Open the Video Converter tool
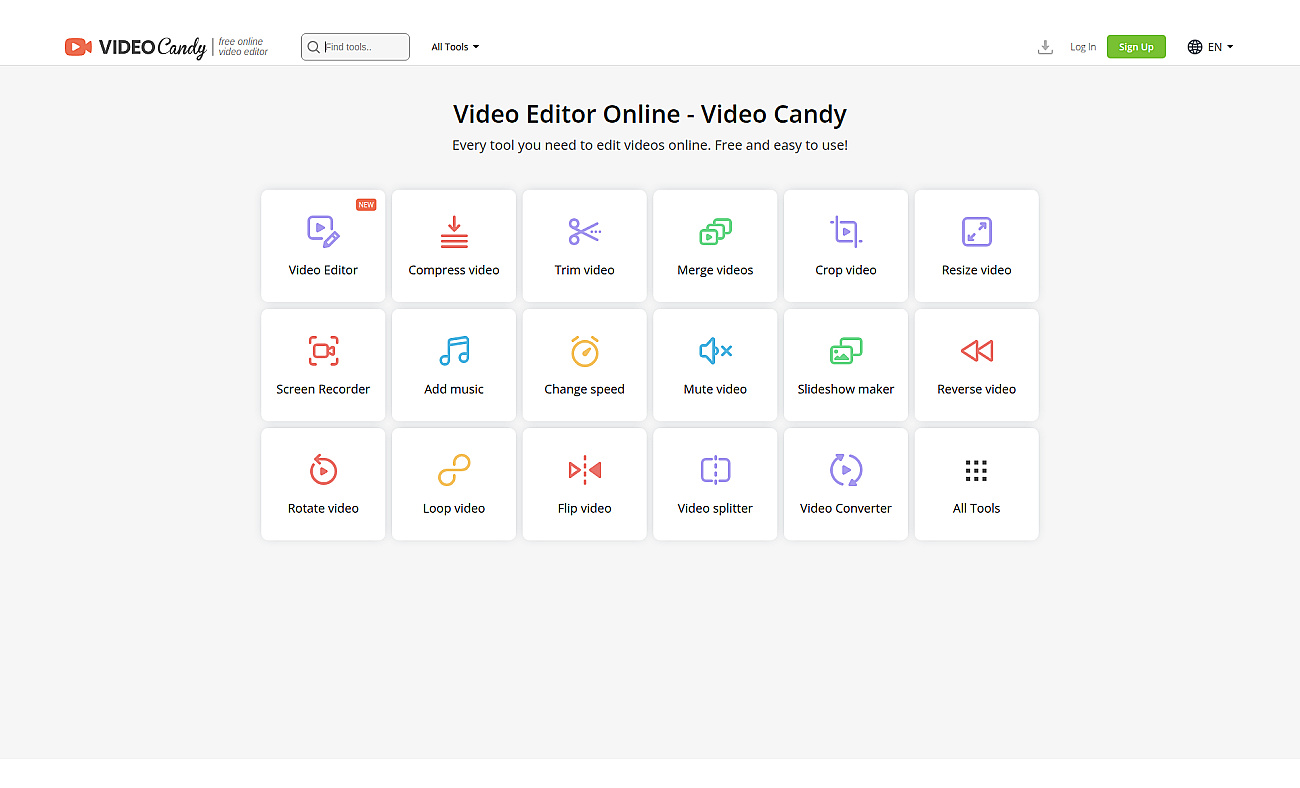The height and width of the screenshot is (788, 1300). (846, 484)
